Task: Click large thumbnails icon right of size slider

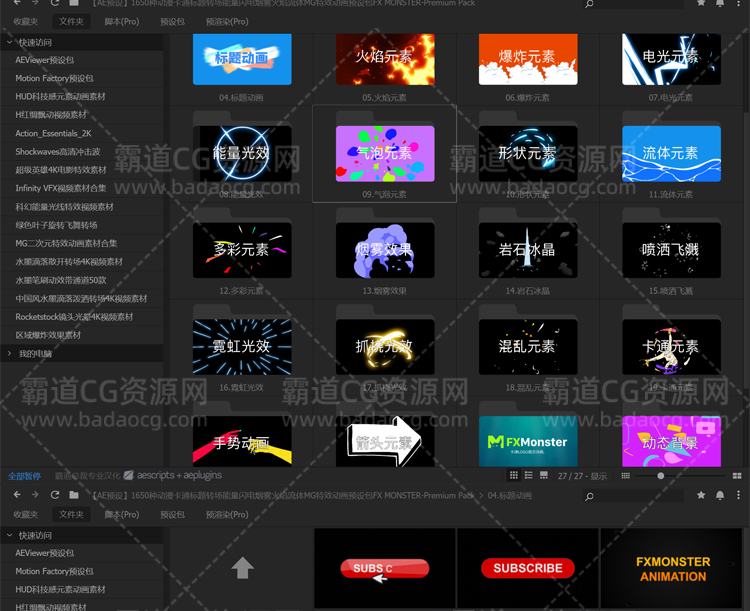Action: 737,476
